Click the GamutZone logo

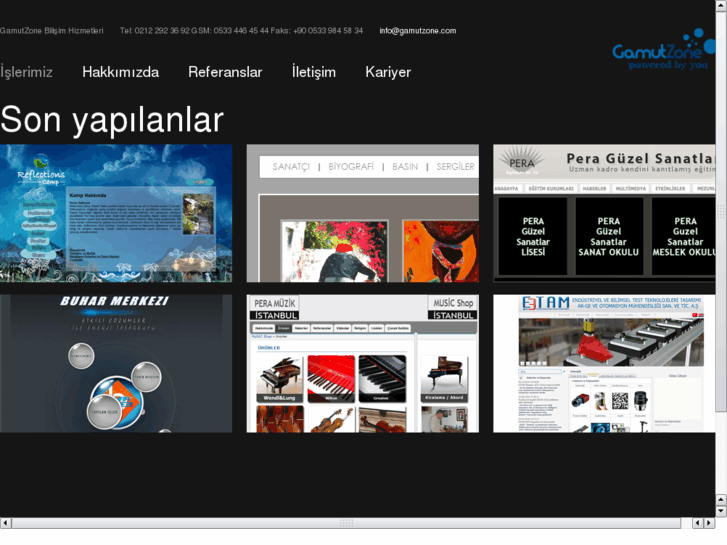[664, 49]
